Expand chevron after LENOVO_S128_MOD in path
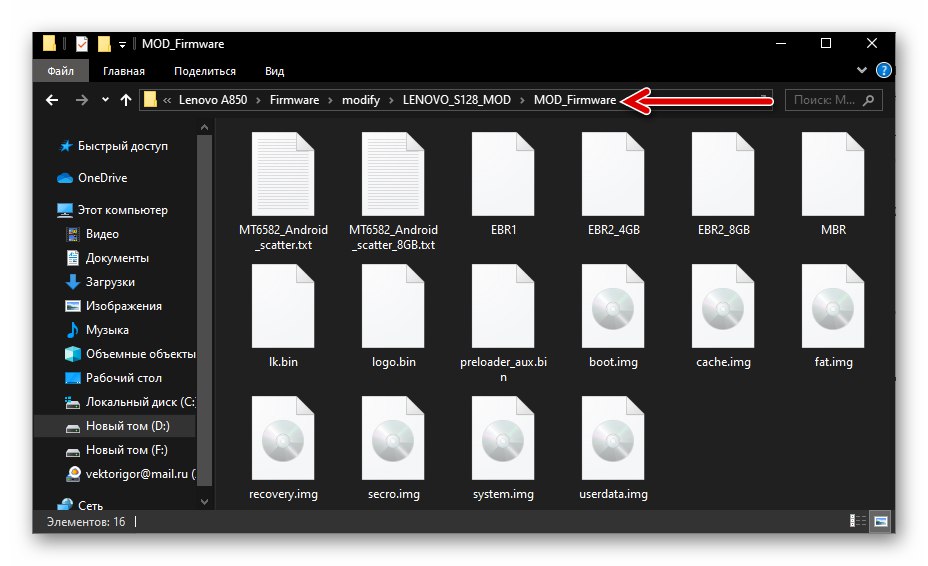 pos(522,100)
